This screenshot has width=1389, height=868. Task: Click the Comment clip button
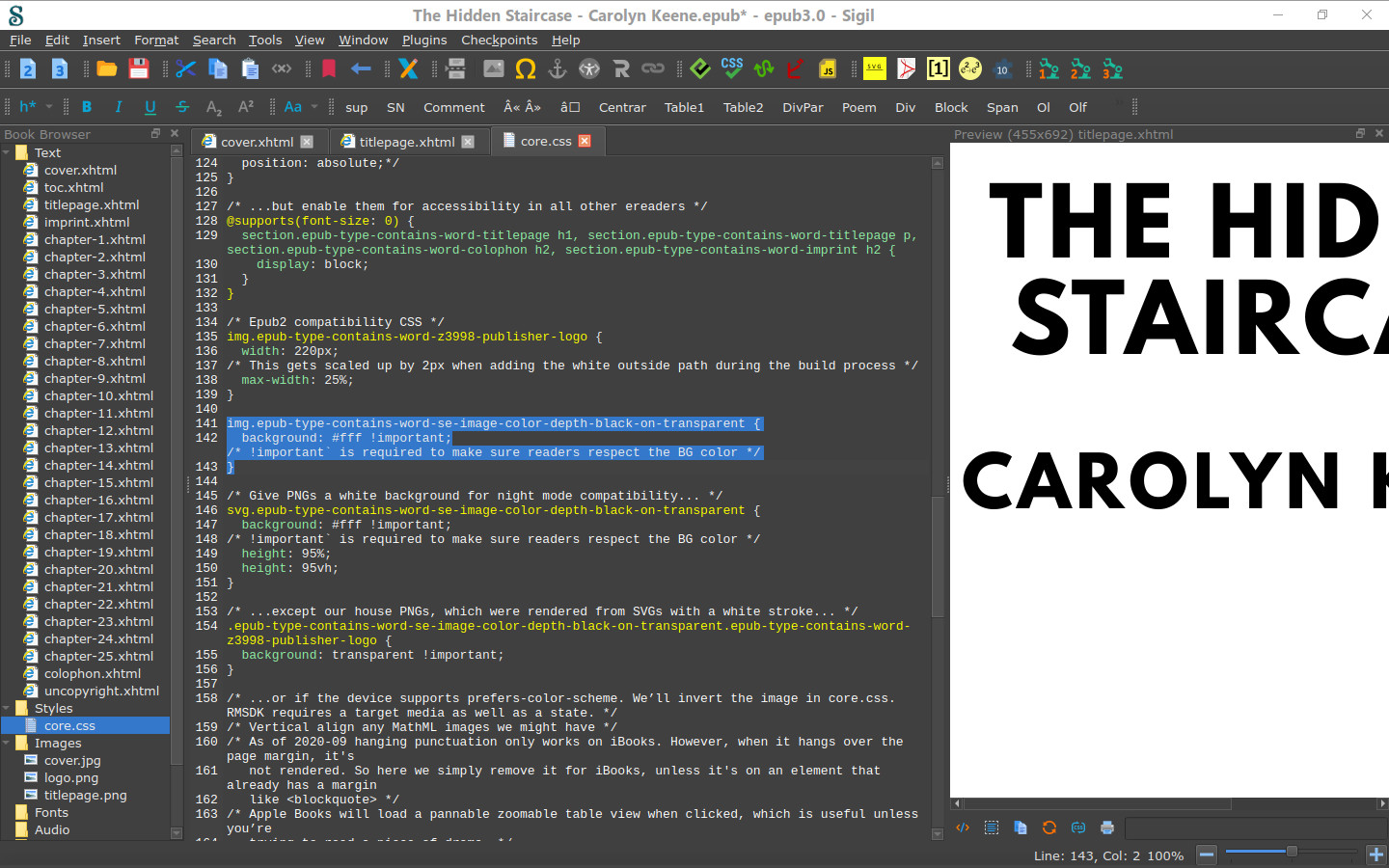454,107
